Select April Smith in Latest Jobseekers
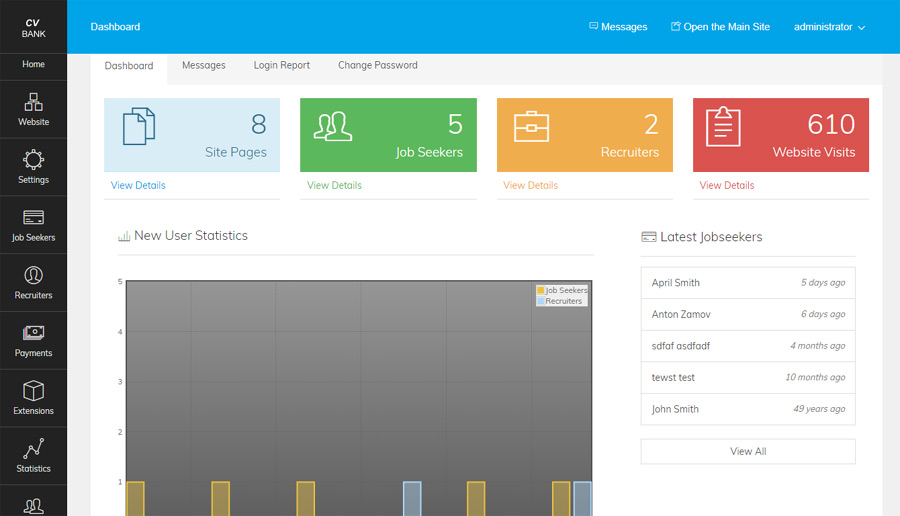 click(676, 283)
